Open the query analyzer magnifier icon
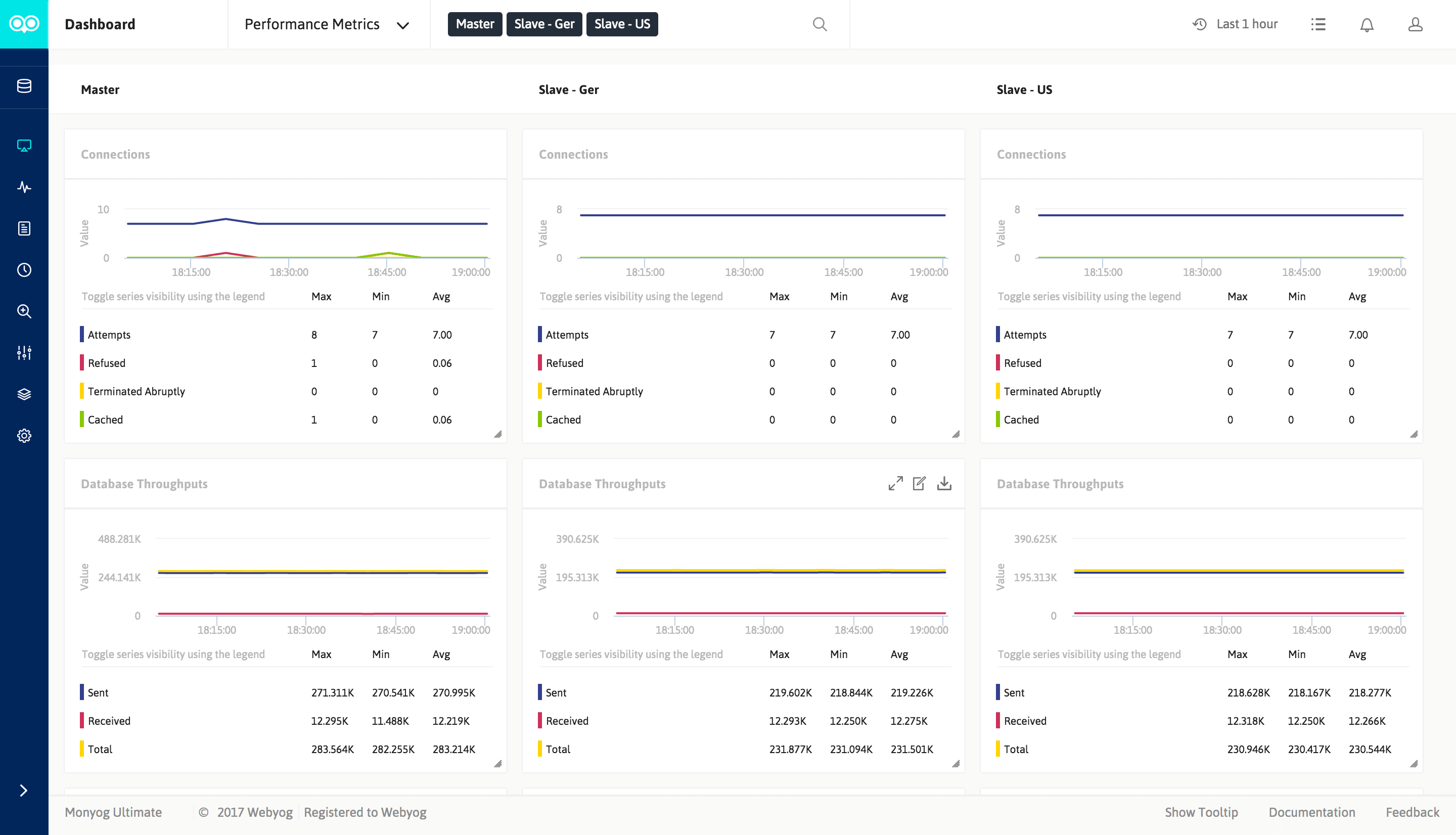Image resolution: width=1456 pixels, height=835 pixels. (x=24, y=311)
